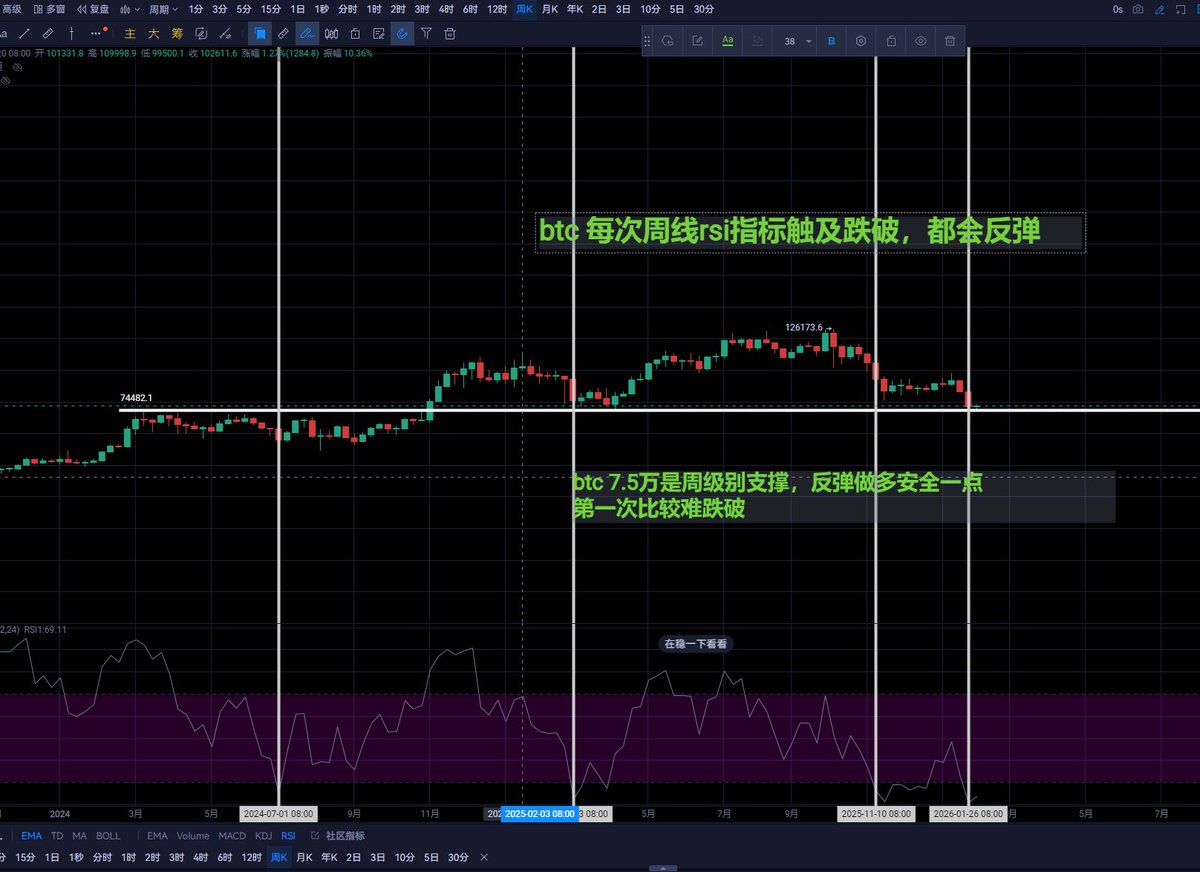Toggle magnet snap mode in drawing toolbar
Screen dimensions: 1200x872
(402, 33)
